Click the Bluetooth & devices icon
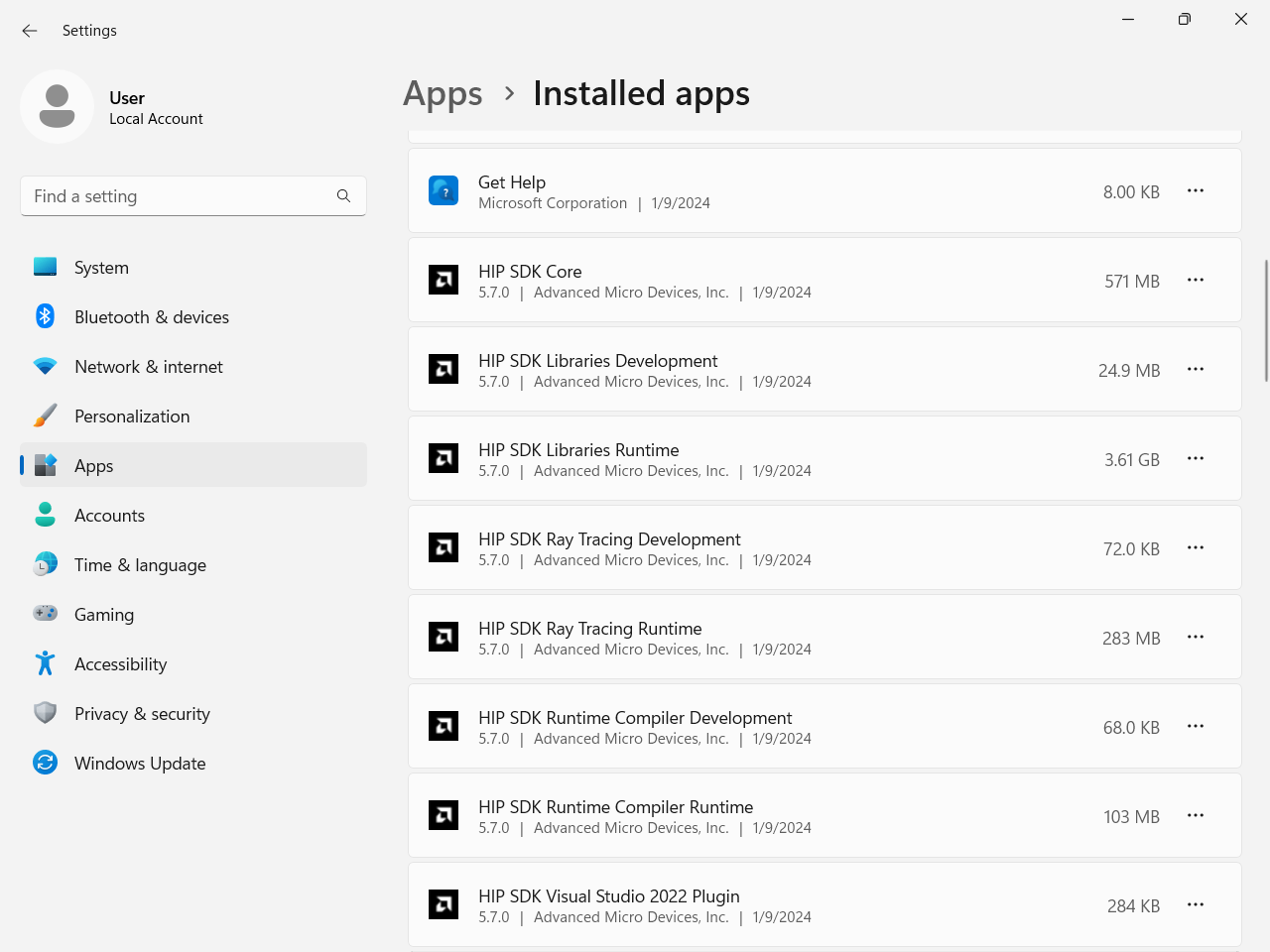 point(46,316)
